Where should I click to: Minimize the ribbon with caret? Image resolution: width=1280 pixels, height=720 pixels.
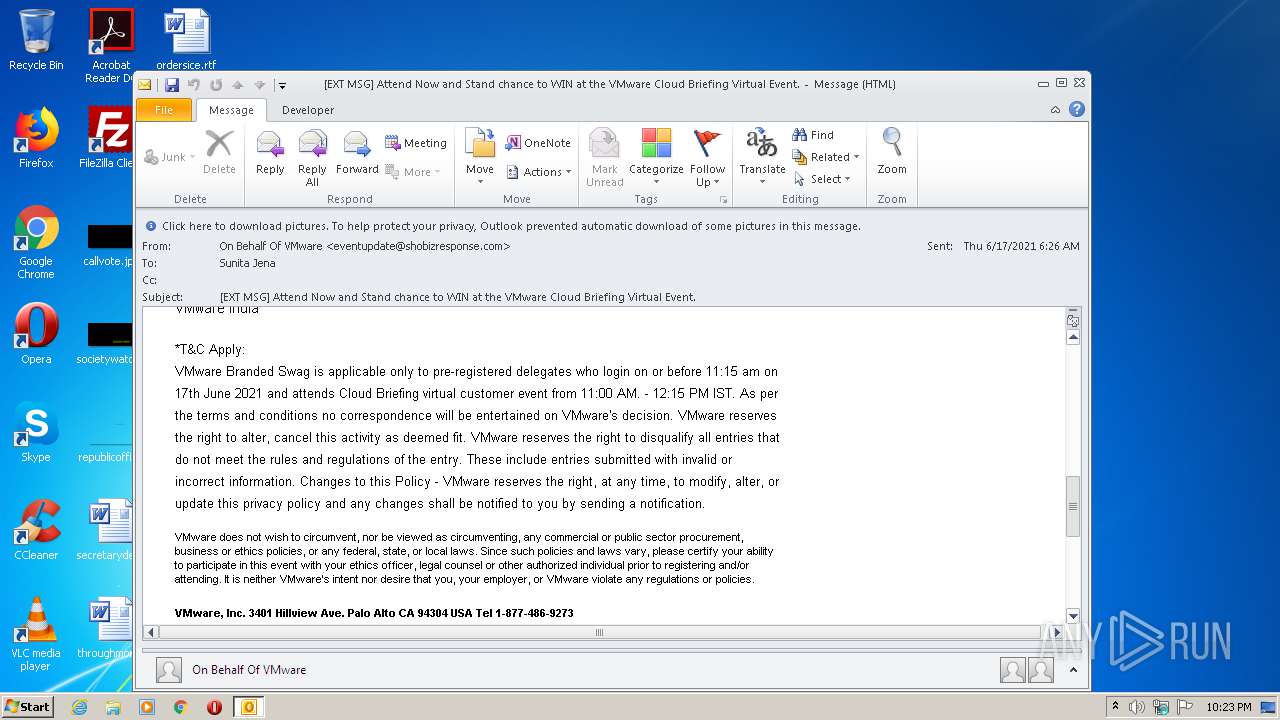[x=1056, y=109]
